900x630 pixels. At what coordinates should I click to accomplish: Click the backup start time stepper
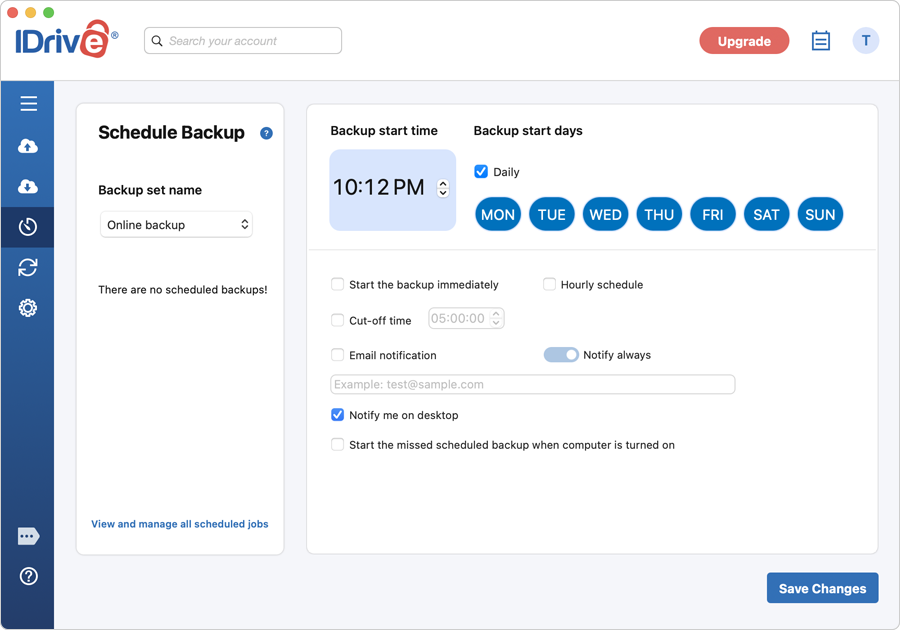tap(443, 188)
